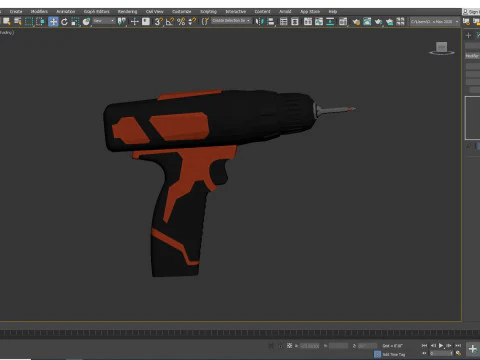
Task: Click the animation timeline track bar
Action: pos(240,333)
